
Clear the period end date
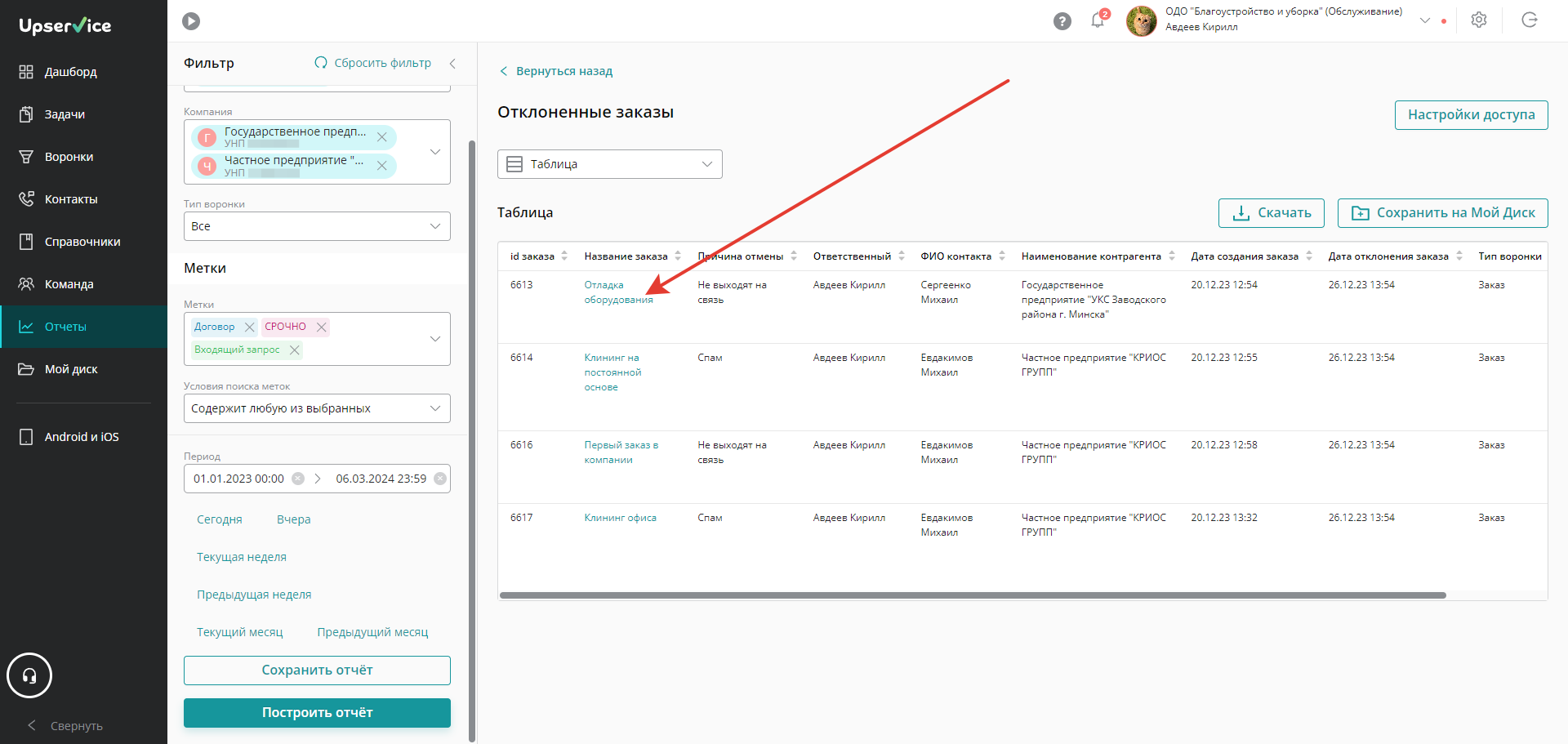pyautogui.click(x=440, y=479)
